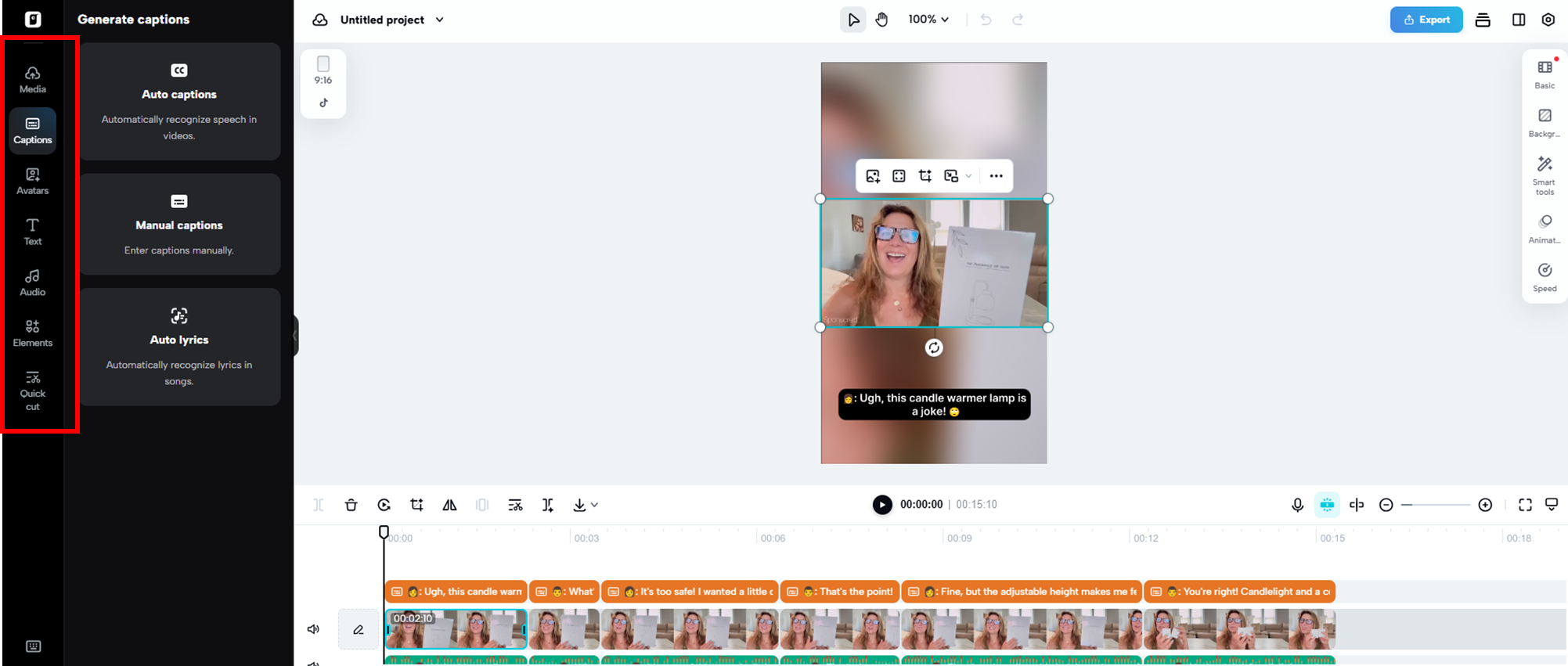Mute the video track volume

coord(313,629)
